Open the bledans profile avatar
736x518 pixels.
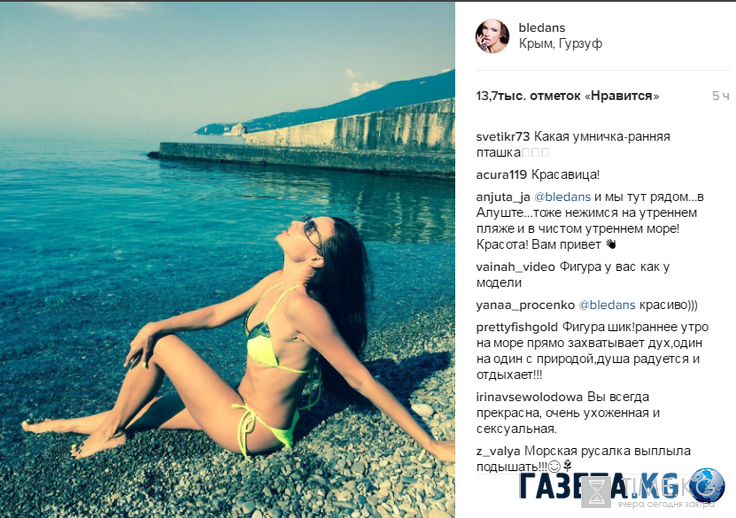tap(492, 36)
